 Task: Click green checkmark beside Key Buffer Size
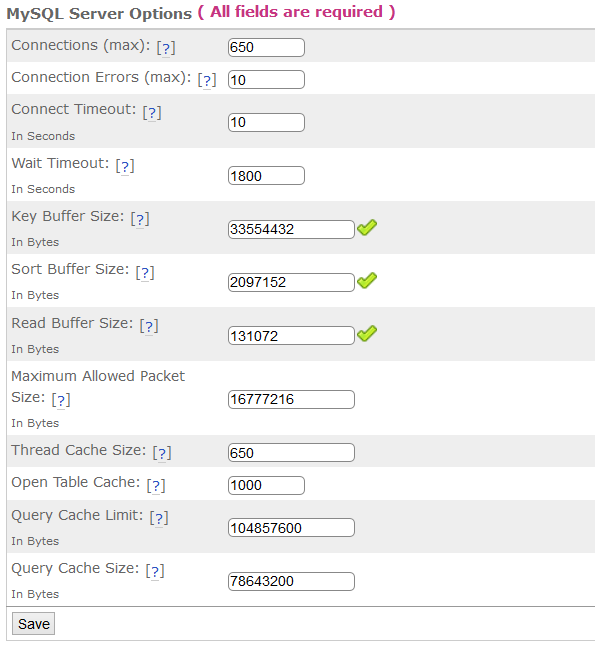click(367, 228)
